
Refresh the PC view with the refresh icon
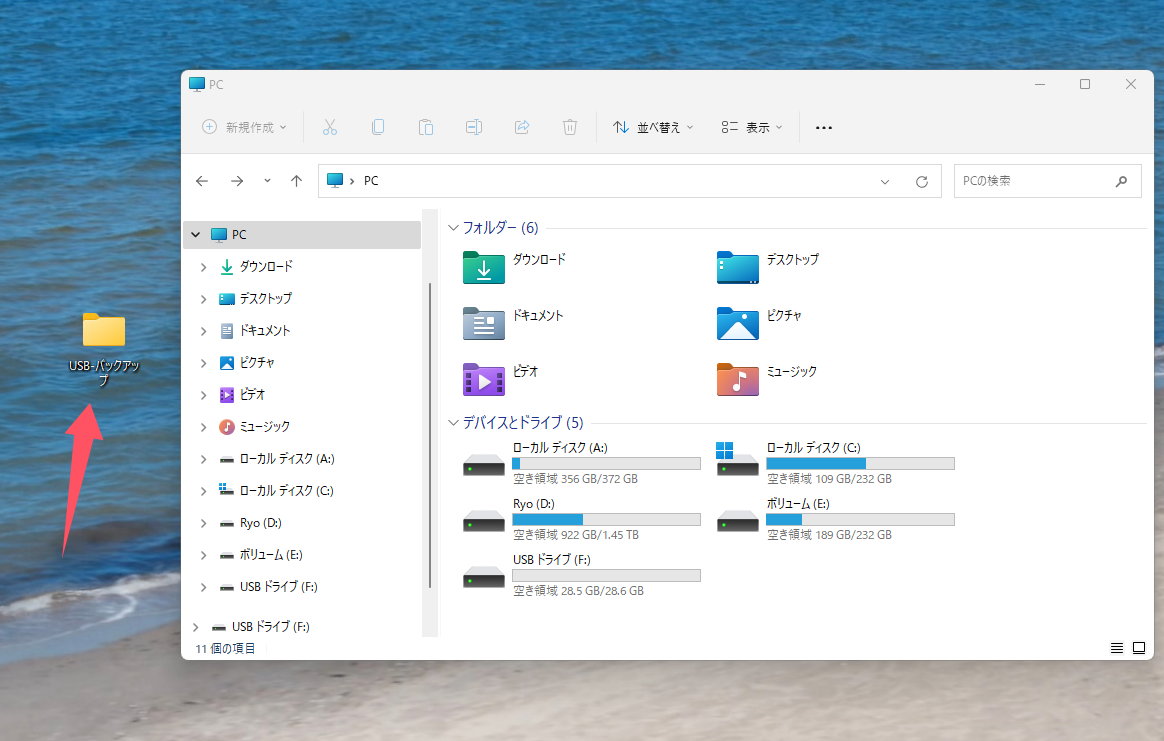point(921,181)
